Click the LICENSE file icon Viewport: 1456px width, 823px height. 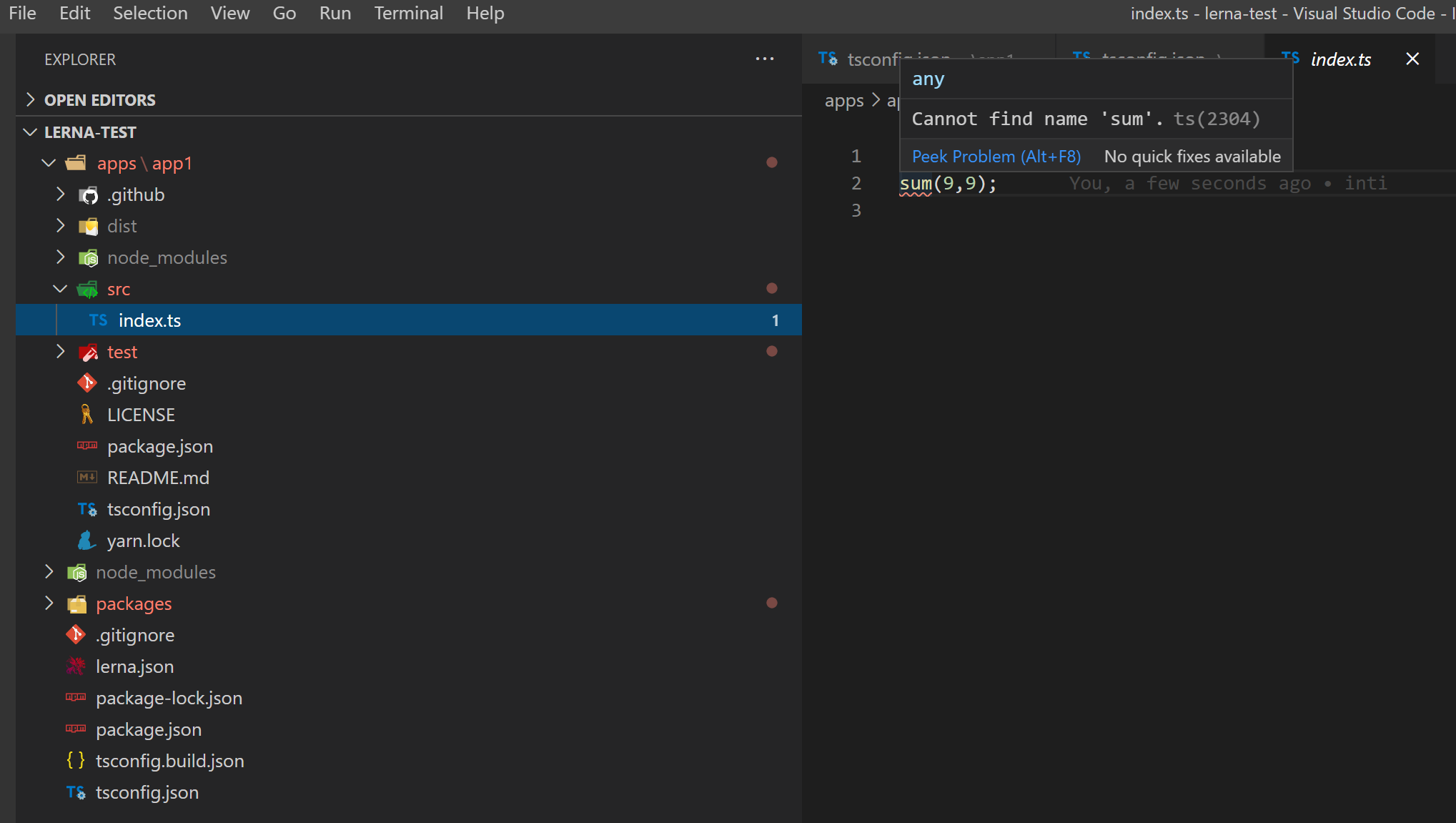[x=86, y=415]
